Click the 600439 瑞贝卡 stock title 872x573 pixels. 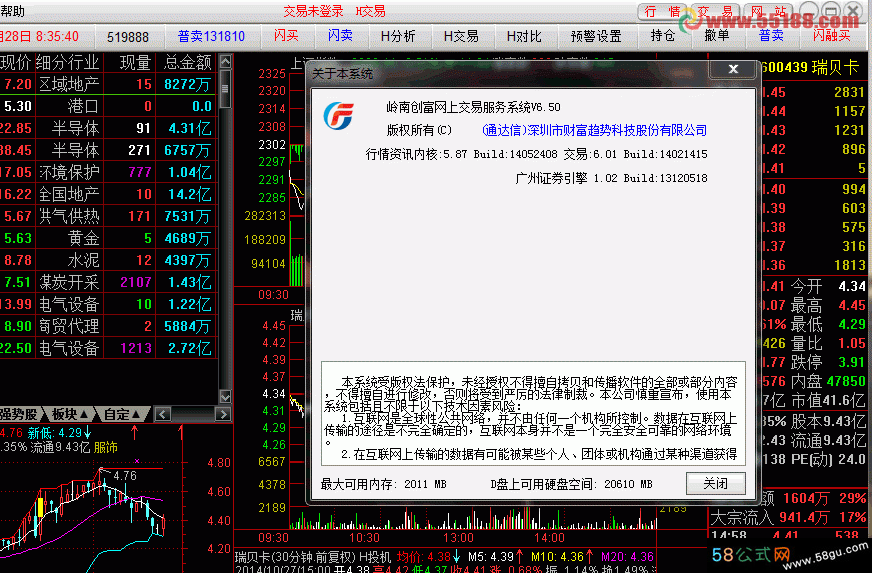(x=810, y=67)
